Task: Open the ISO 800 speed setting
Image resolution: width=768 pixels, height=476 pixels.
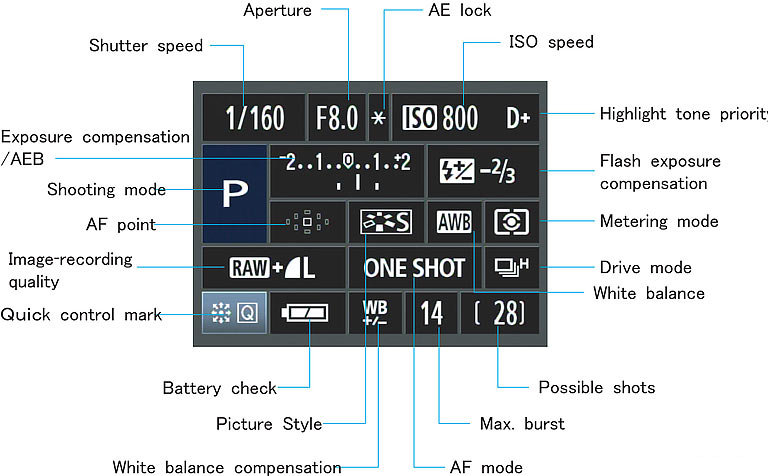Action: (441, 118)
